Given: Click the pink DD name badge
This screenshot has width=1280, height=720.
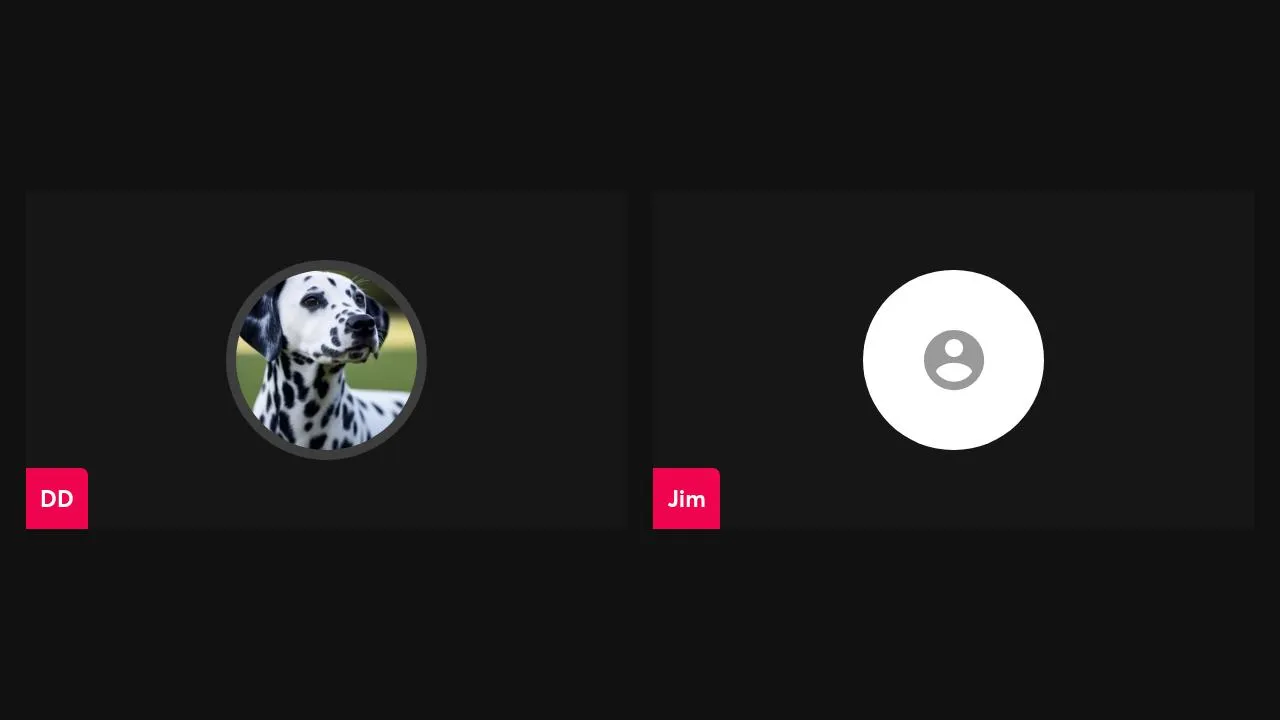Looking at the screenshot, I should [x=57, y=498].
